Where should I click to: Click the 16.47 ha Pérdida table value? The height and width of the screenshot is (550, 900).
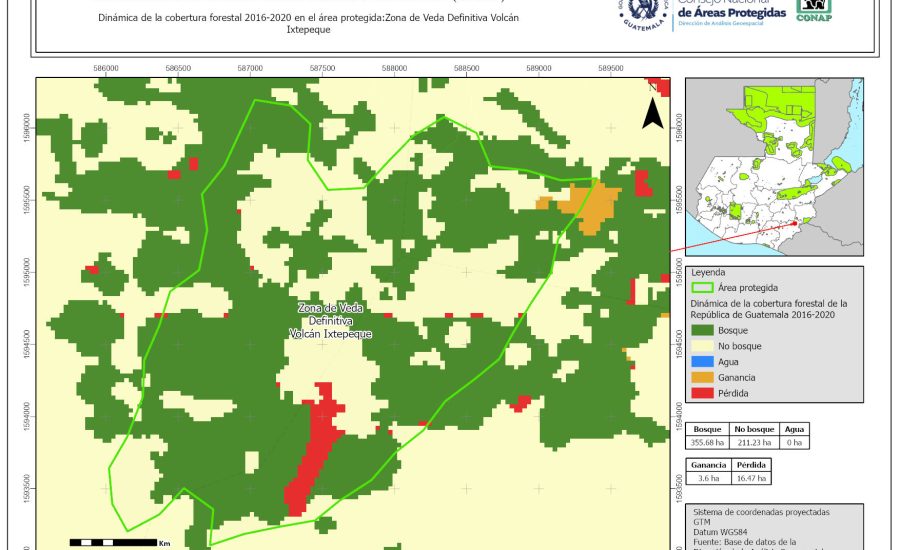click(751, 479)
